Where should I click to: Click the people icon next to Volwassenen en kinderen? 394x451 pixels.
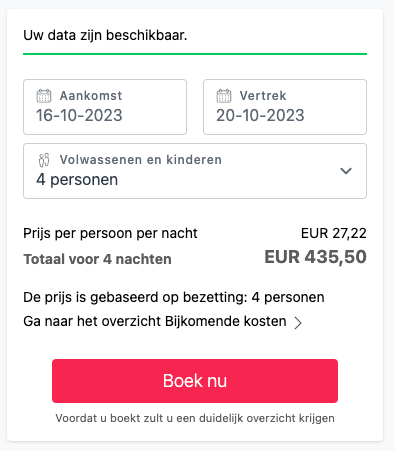point(44,160)
